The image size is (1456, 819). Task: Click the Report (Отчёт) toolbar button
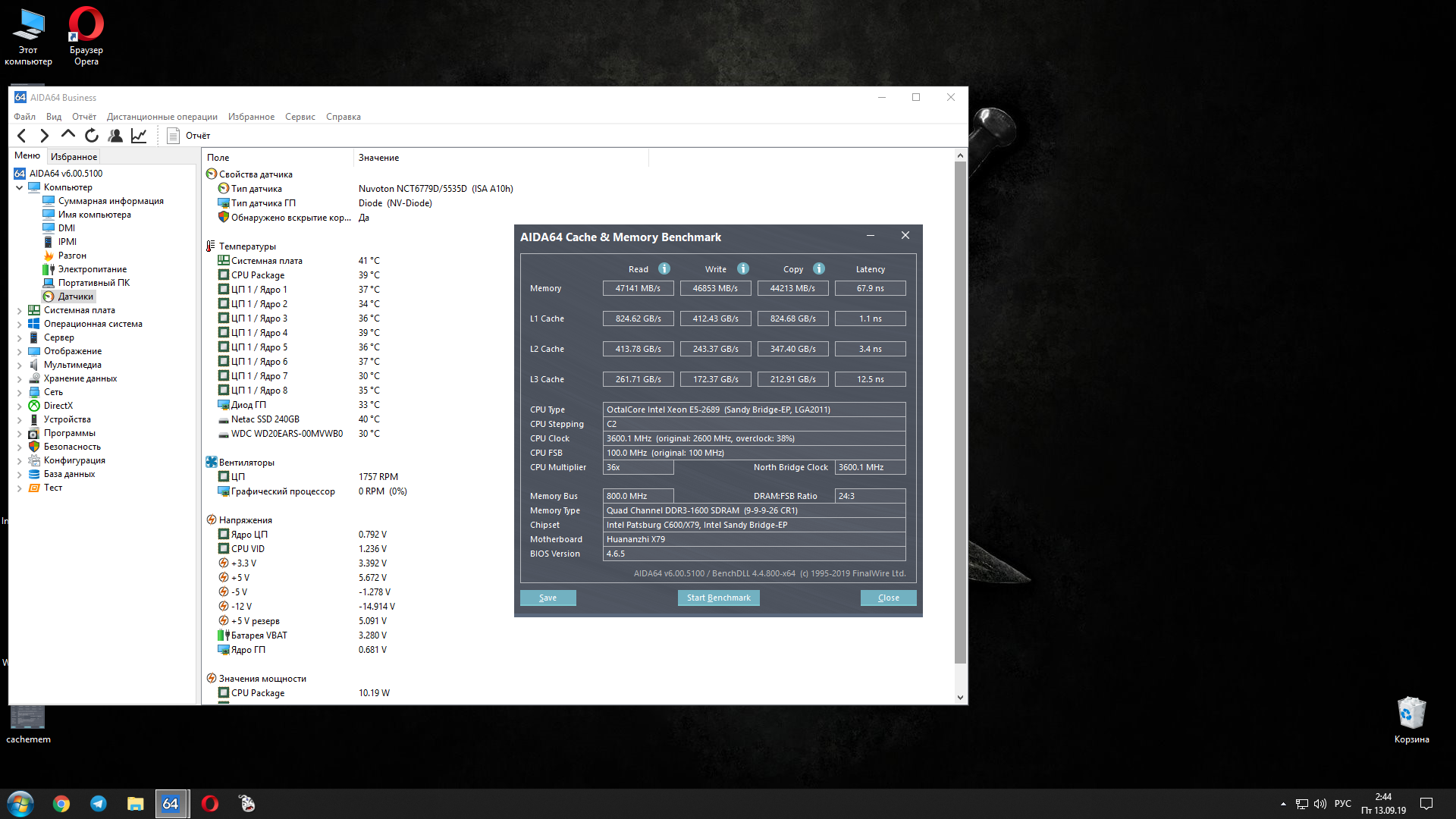[189, 136]
